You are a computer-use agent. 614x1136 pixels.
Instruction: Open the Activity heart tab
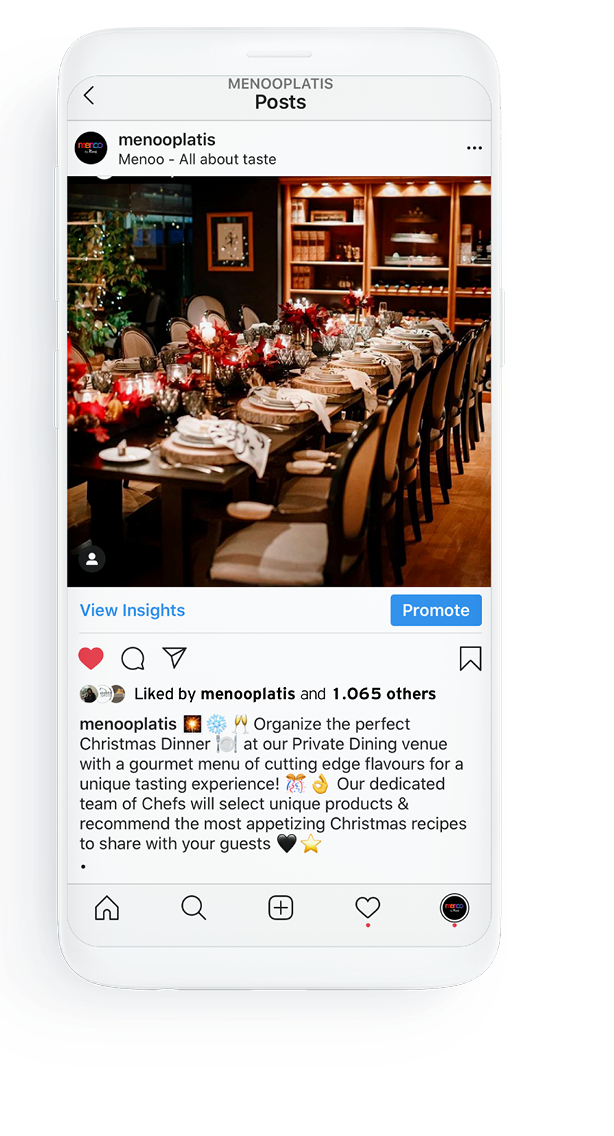pyautogui.click(x=368, y=908)
